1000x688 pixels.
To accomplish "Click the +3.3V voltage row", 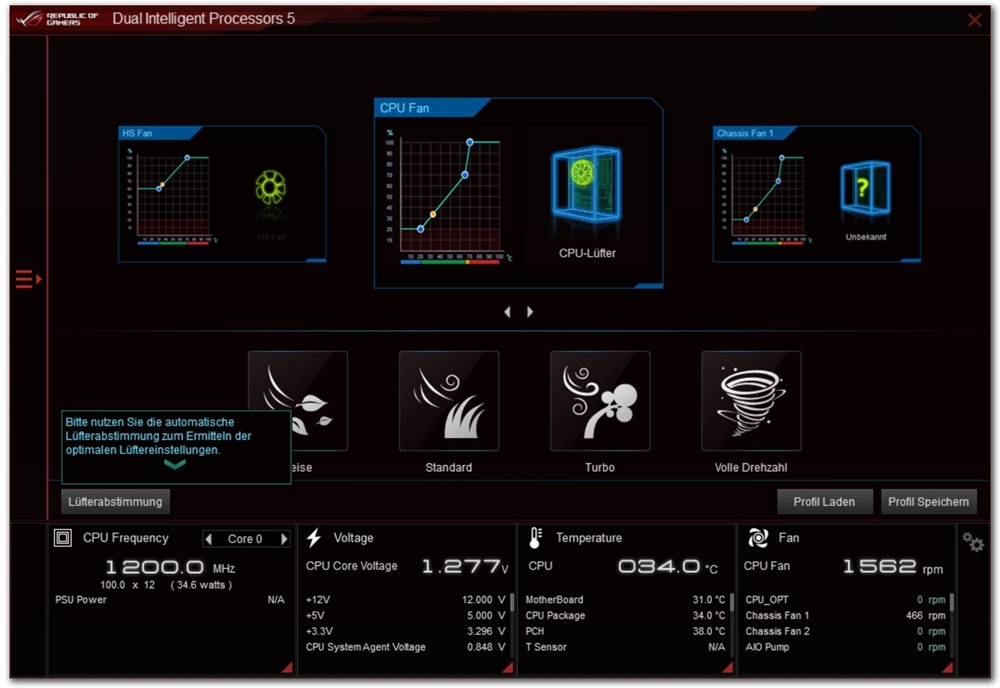I will click(406, 631).
